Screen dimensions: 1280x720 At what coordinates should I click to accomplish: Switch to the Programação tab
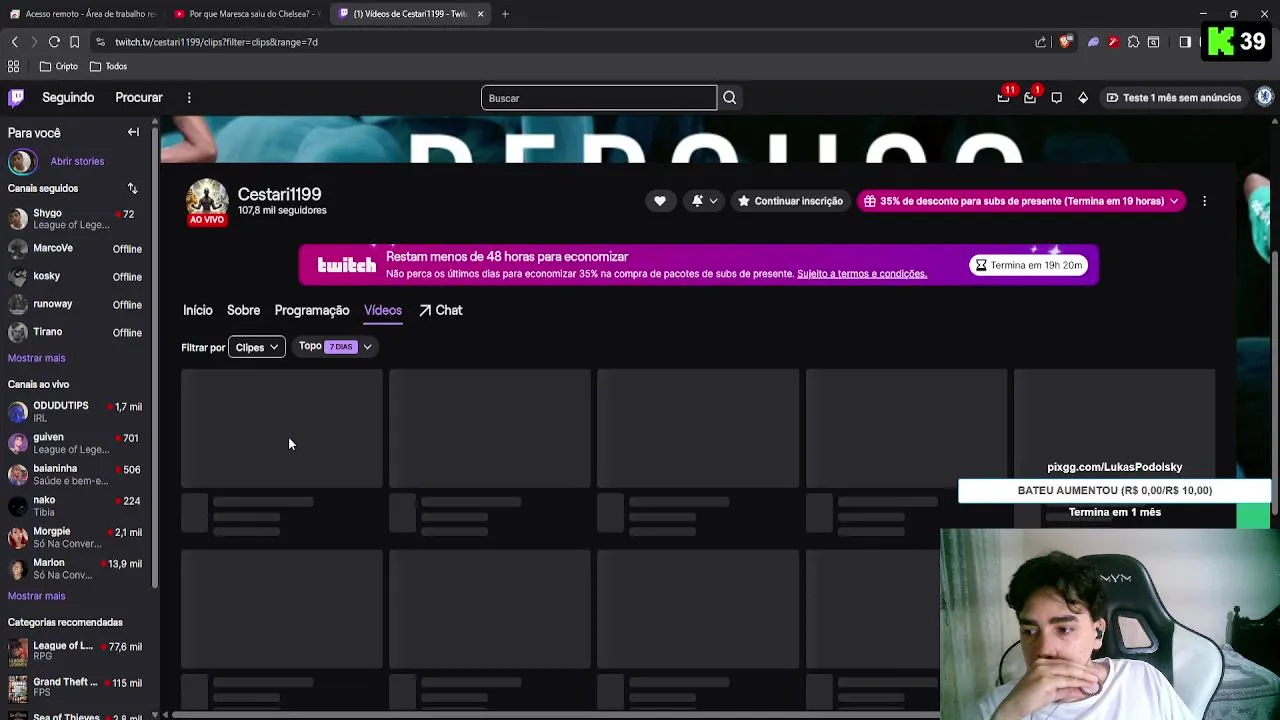(x=312, y=310)
